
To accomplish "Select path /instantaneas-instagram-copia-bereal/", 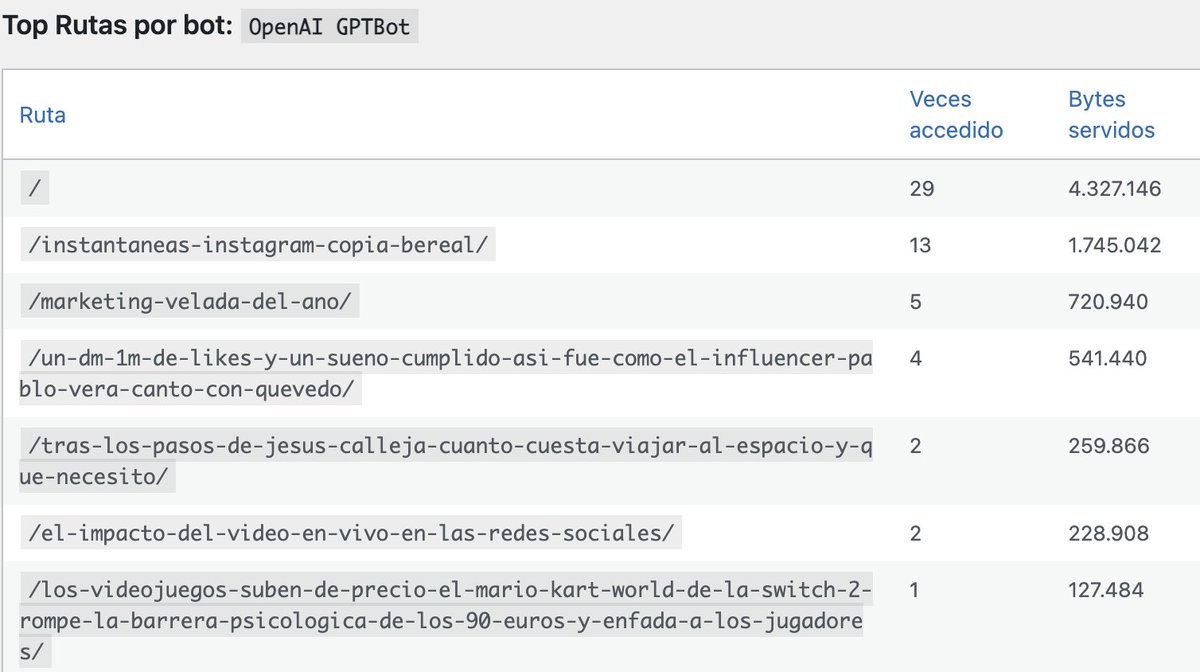I will click(258, 245).
